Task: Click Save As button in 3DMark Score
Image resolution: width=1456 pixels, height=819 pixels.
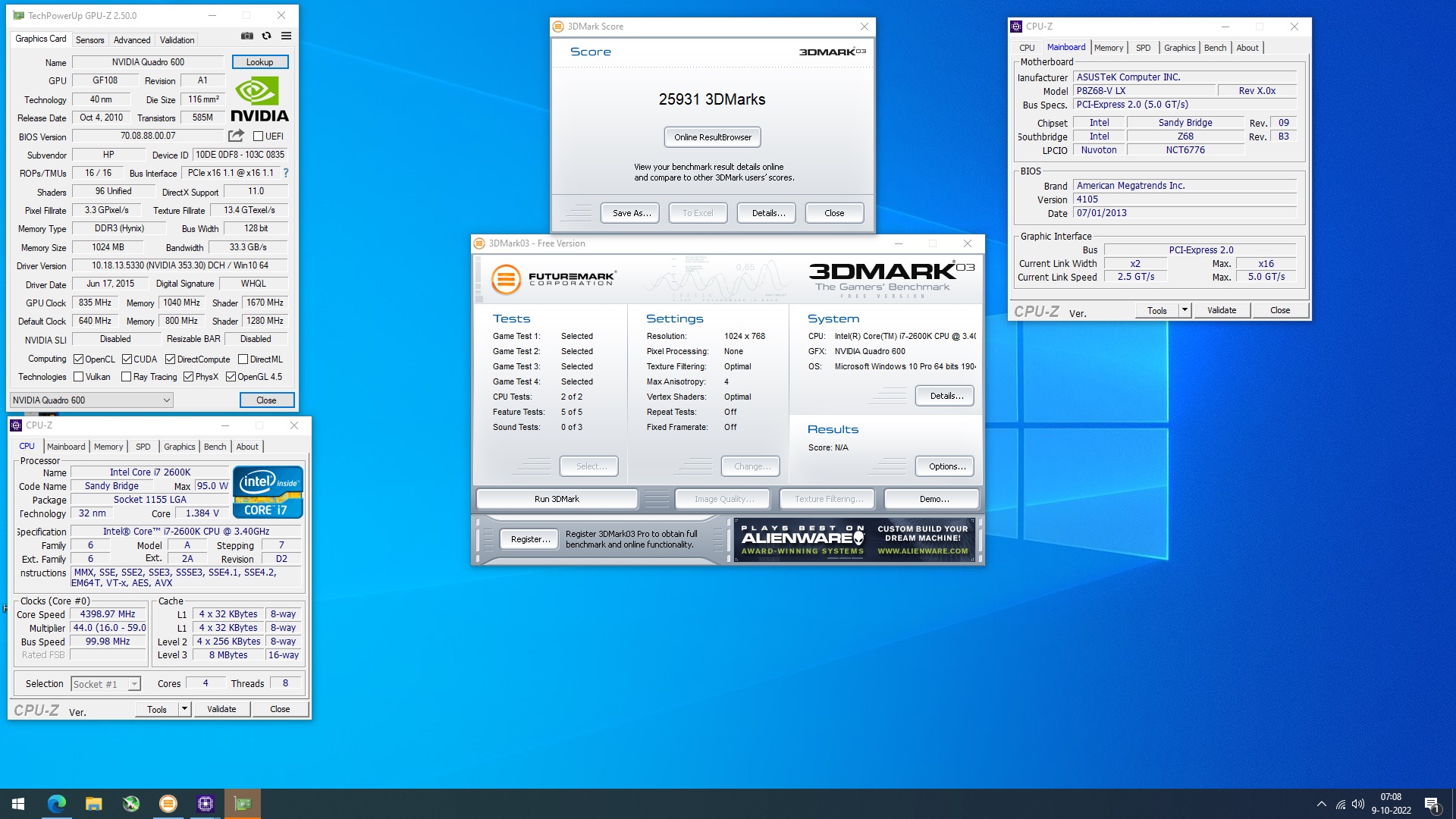Action: [632, 213]
